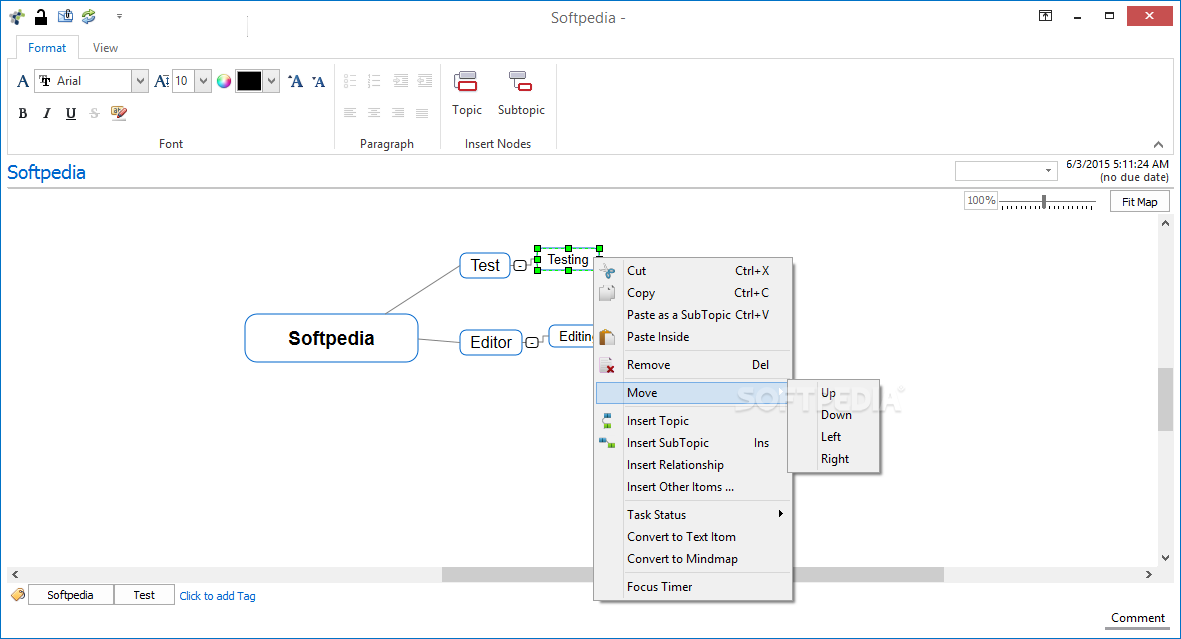
Task: Toggle align text right
Action: (x=398, y=113)
